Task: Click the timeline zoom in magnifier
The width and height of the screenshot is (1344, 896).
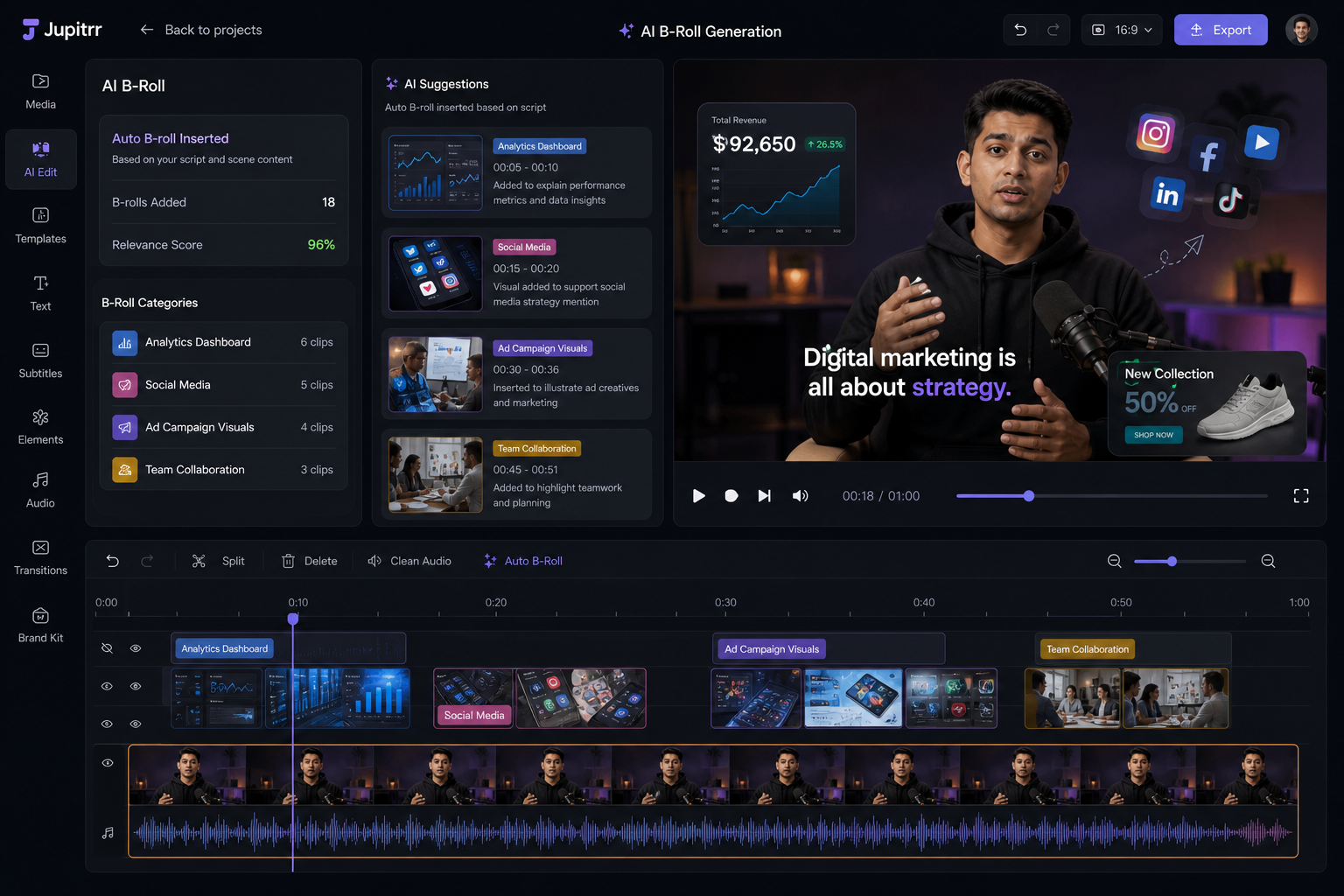Action: [1268, 561]
